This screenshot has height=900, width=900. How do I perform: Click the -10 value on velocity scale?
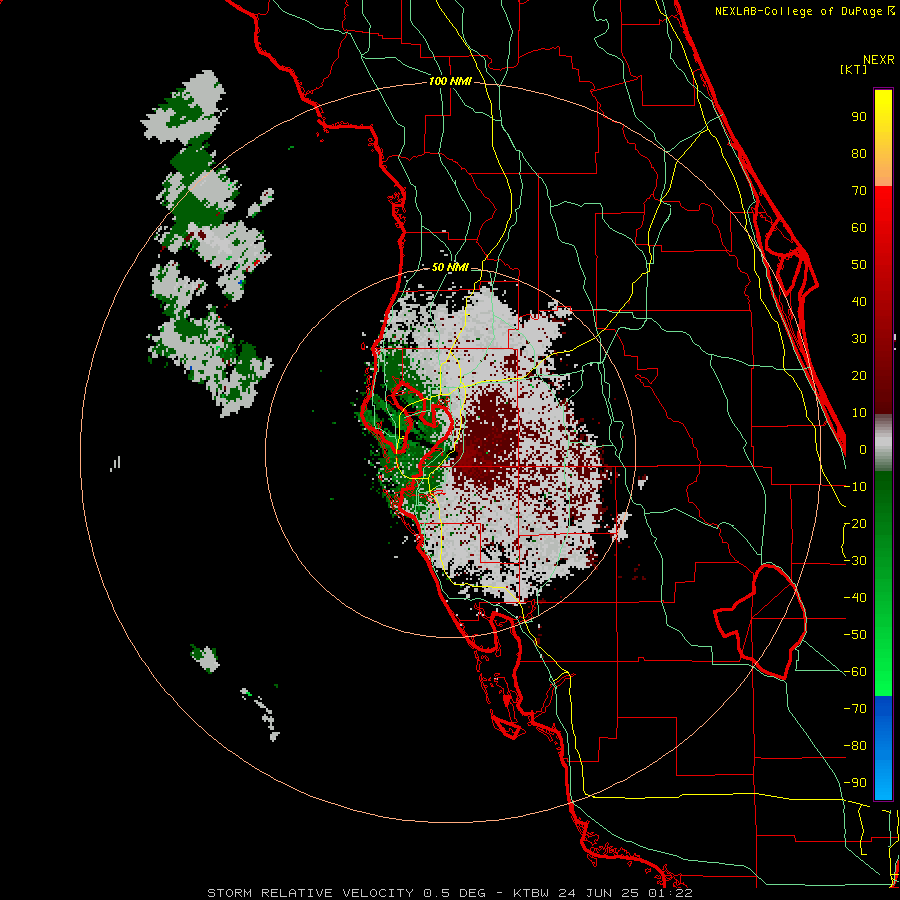(x=855, y=487)
